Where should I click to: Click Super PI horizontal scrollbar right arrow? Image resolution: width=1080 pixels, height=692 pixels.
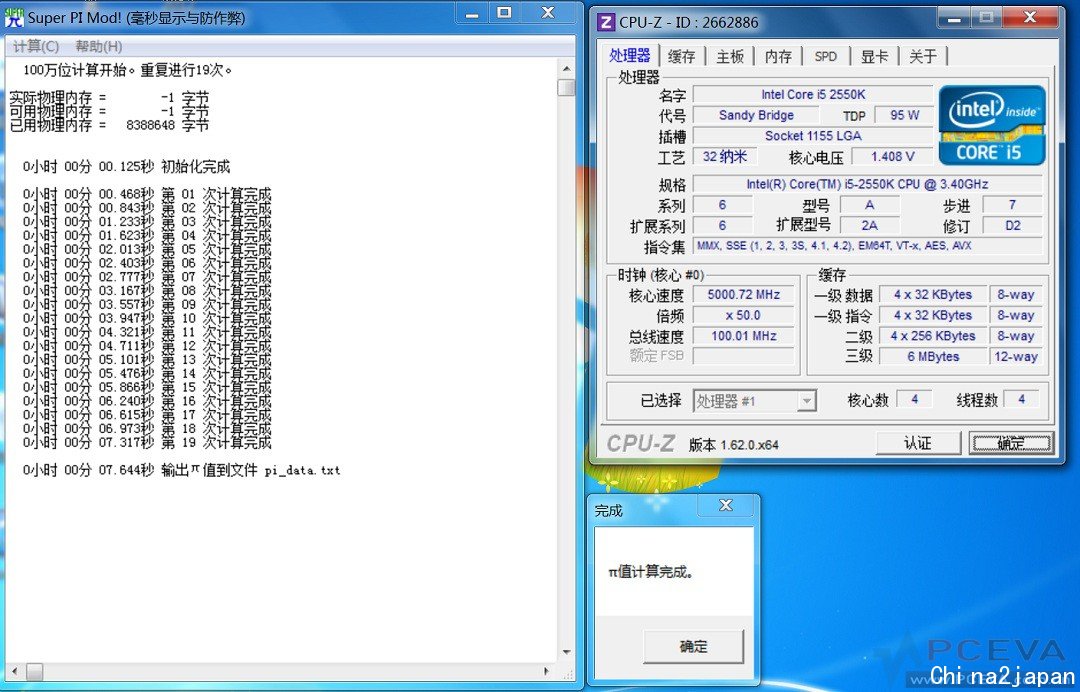coord(547,671)
